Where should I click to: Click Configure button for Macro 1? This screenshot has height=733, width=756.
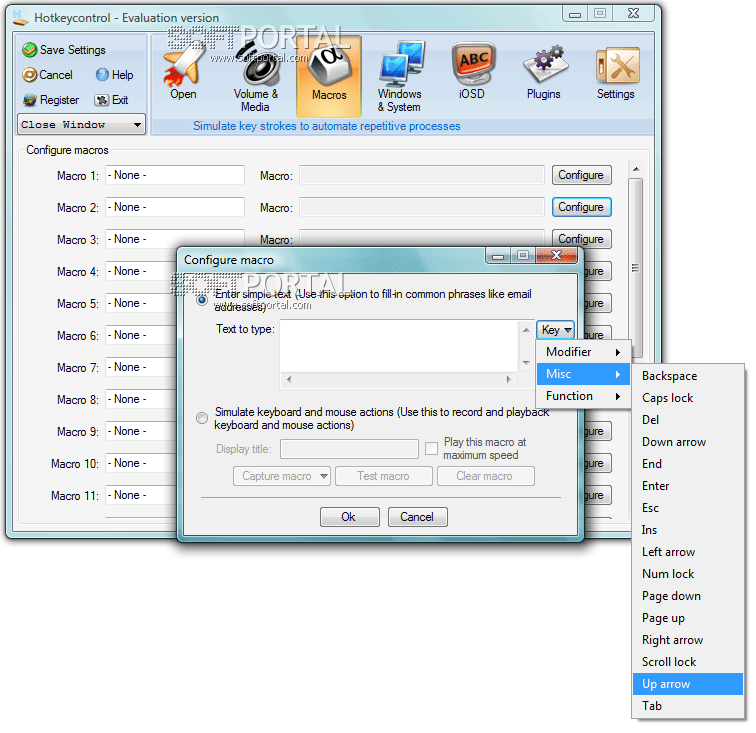(581, 176)
